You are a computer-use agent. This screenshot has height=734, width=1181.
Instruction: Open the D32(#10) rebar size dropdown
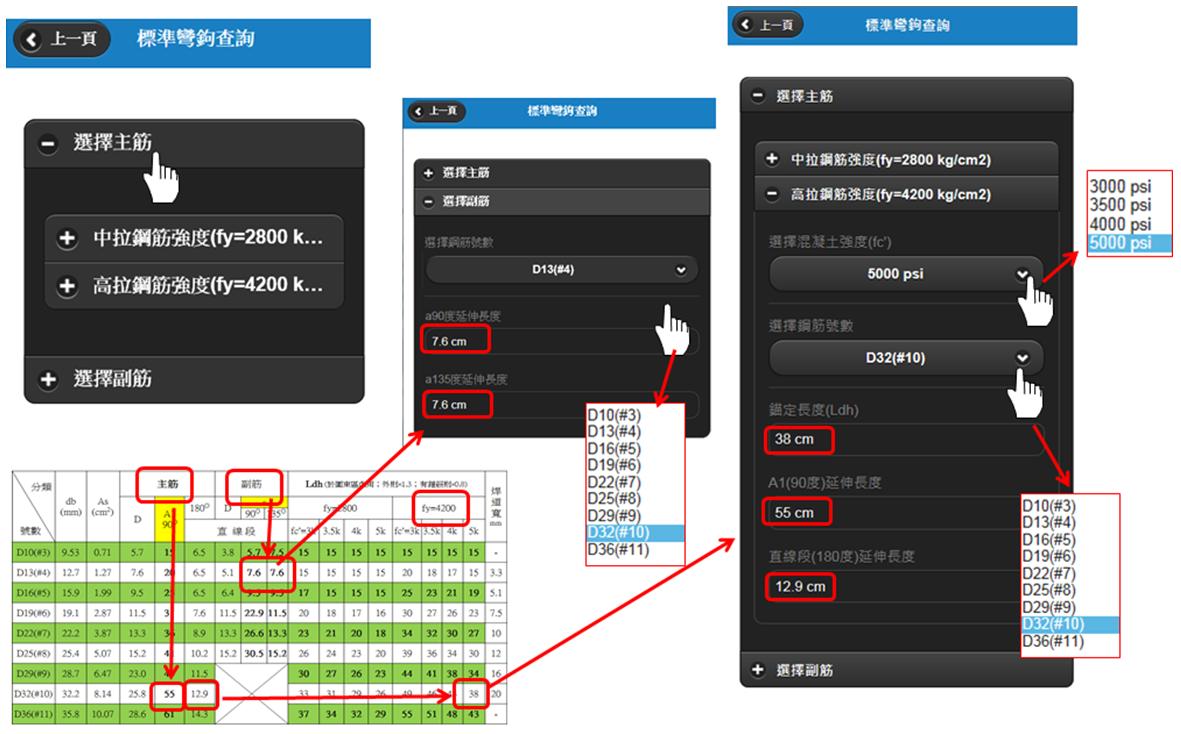[x=905, y=358]
